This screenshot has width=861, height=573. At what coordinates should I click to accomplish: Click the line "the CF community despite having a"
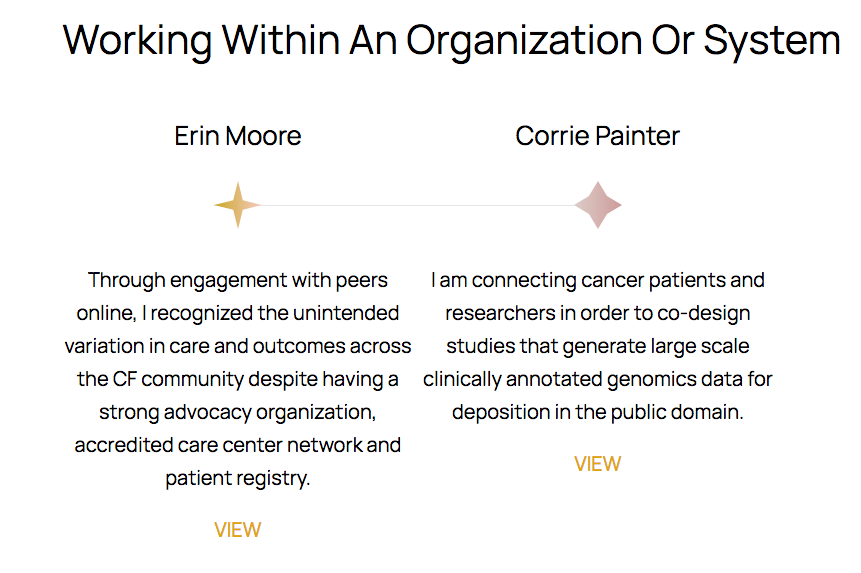(x=238, y=379)
